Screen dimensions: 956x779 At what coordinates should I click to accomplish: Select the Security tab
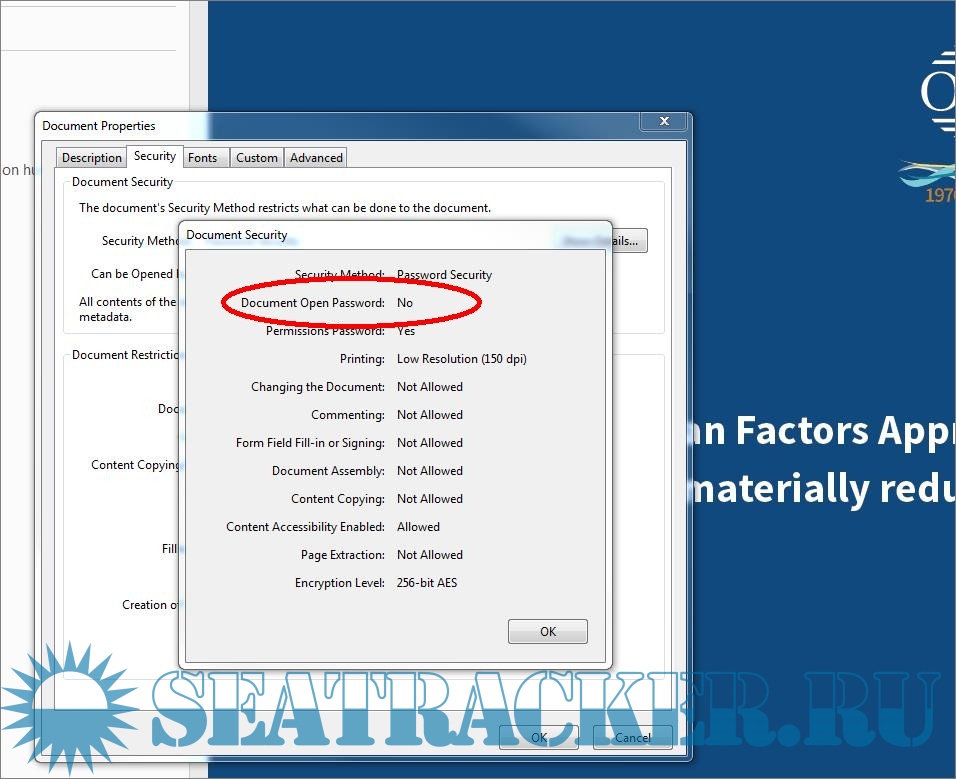click(155, 157)
